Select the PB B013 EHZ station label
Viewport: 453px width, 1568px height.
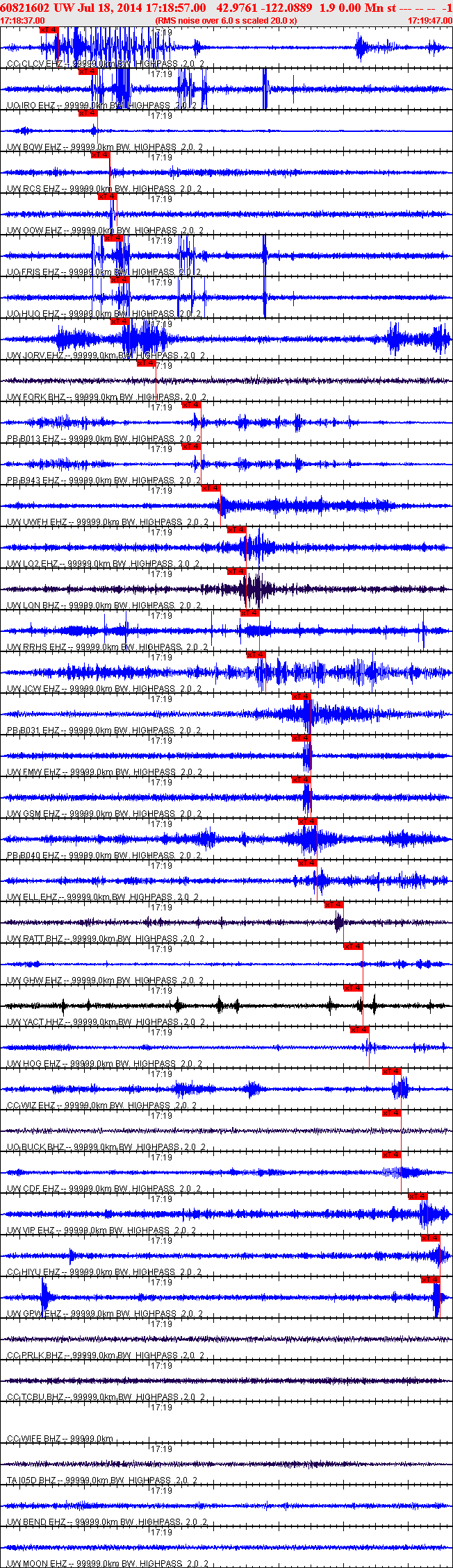pos(33,439)
